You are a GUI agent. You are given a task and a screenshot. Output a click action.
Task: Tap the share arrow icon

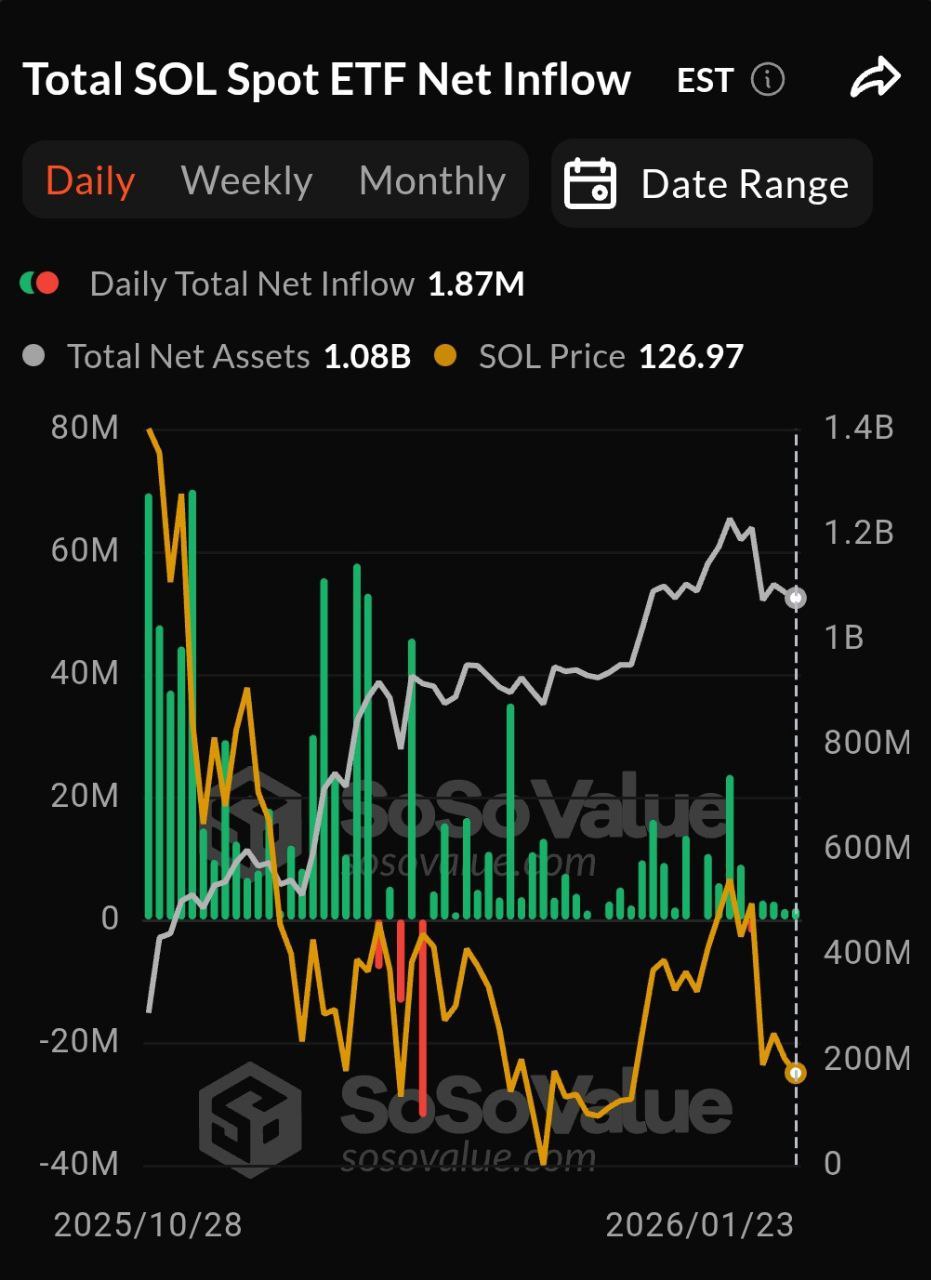pos(875,80)
